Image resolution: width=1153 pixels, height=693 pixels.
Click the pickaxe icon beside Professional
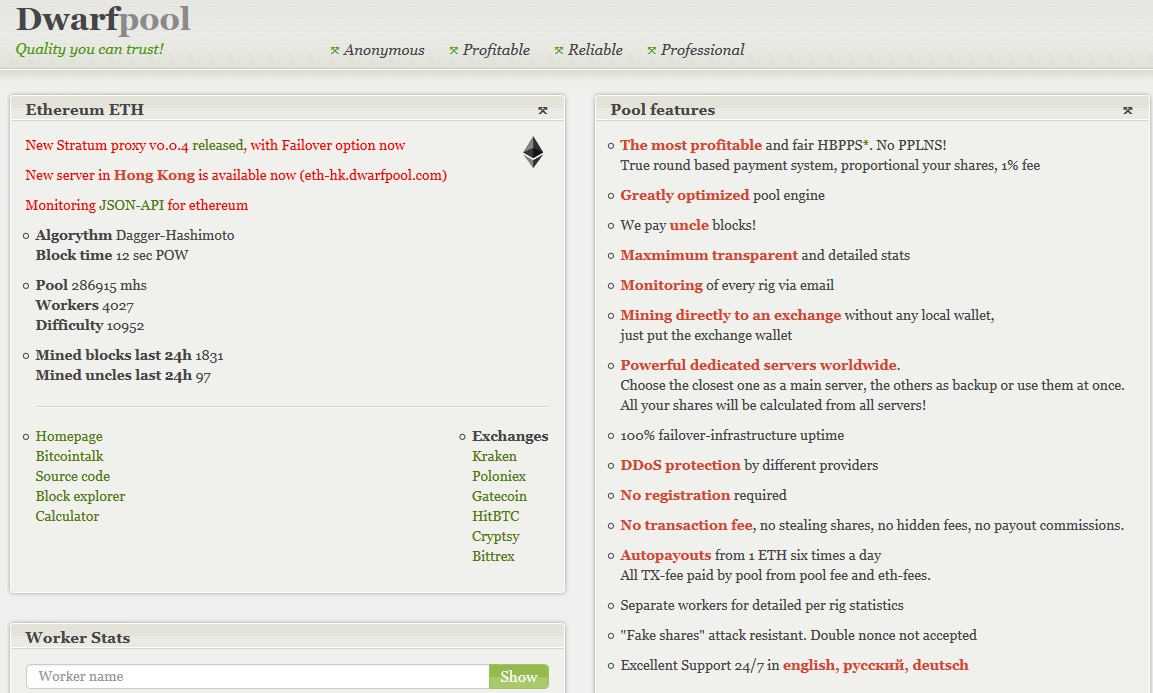652,51
